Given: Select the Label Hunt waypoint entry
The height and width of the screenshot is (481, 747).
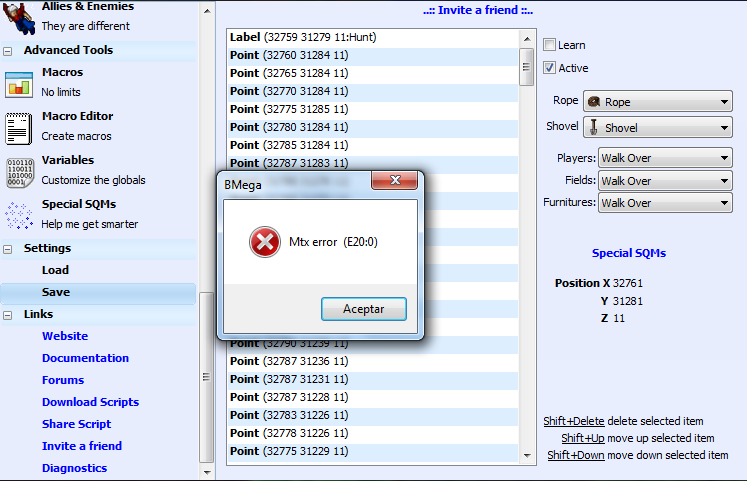Looking at the screenshot, I should coord(303,37).
